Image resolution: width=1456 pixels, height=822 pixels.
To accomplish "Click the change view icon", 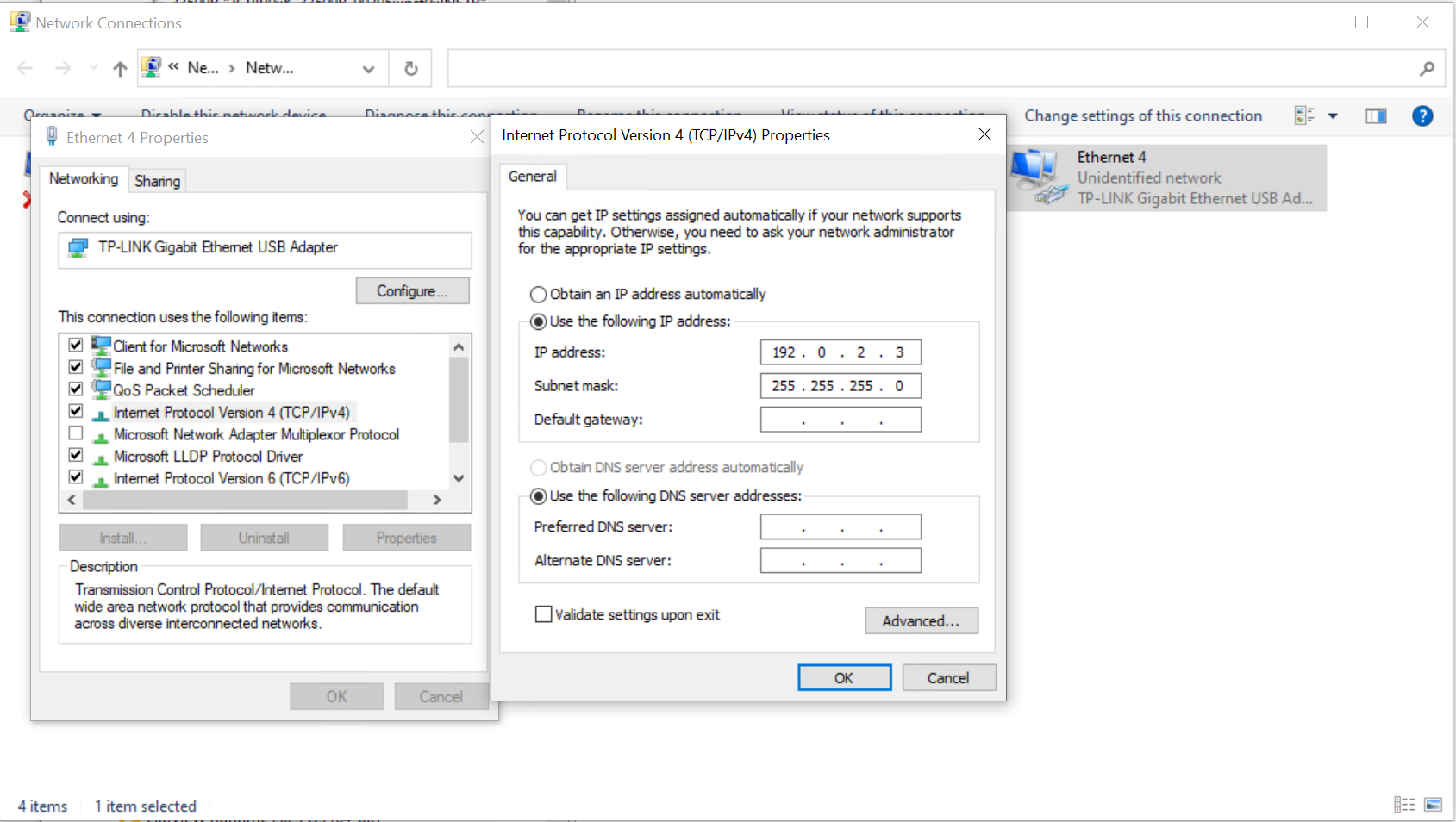I will pos(1304,115).
